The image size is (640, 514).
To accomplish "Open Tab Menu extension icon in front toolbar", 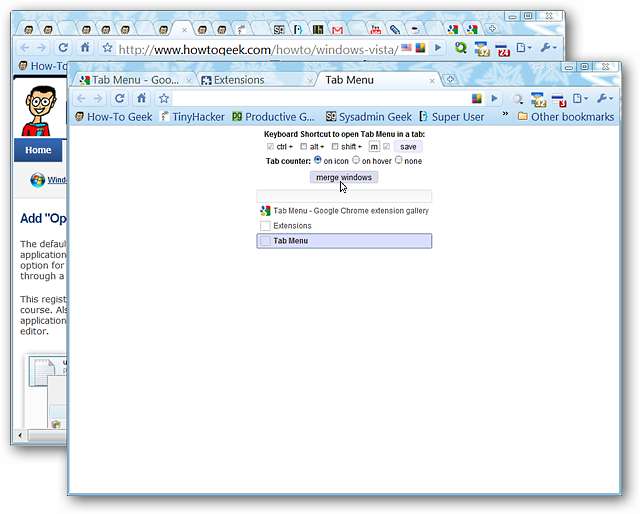I will (539, 100).
